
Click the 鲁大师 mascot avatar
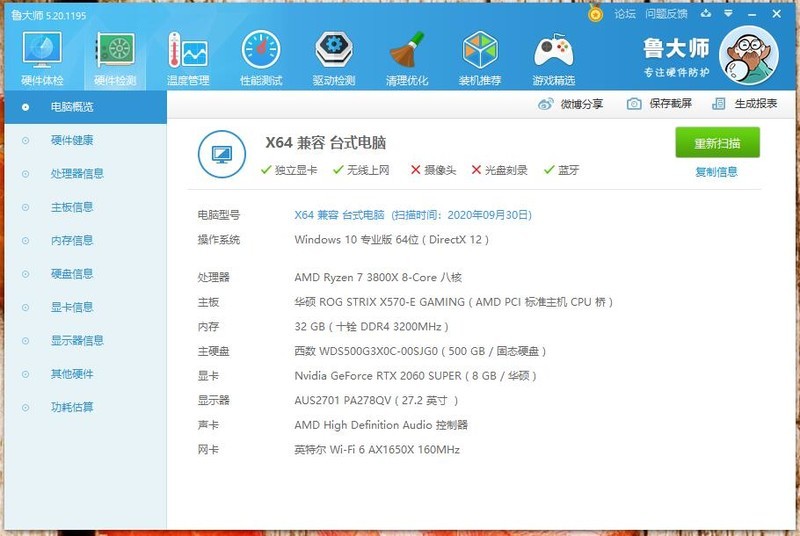[x=748, y=57]
